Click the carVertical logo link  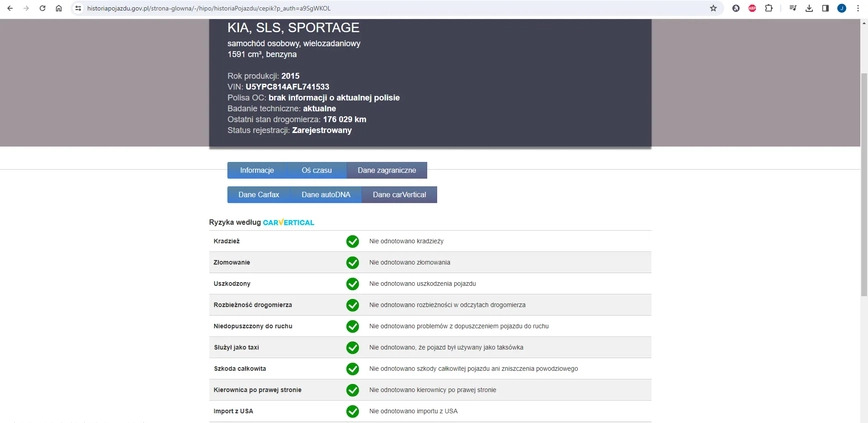point(288,222)
